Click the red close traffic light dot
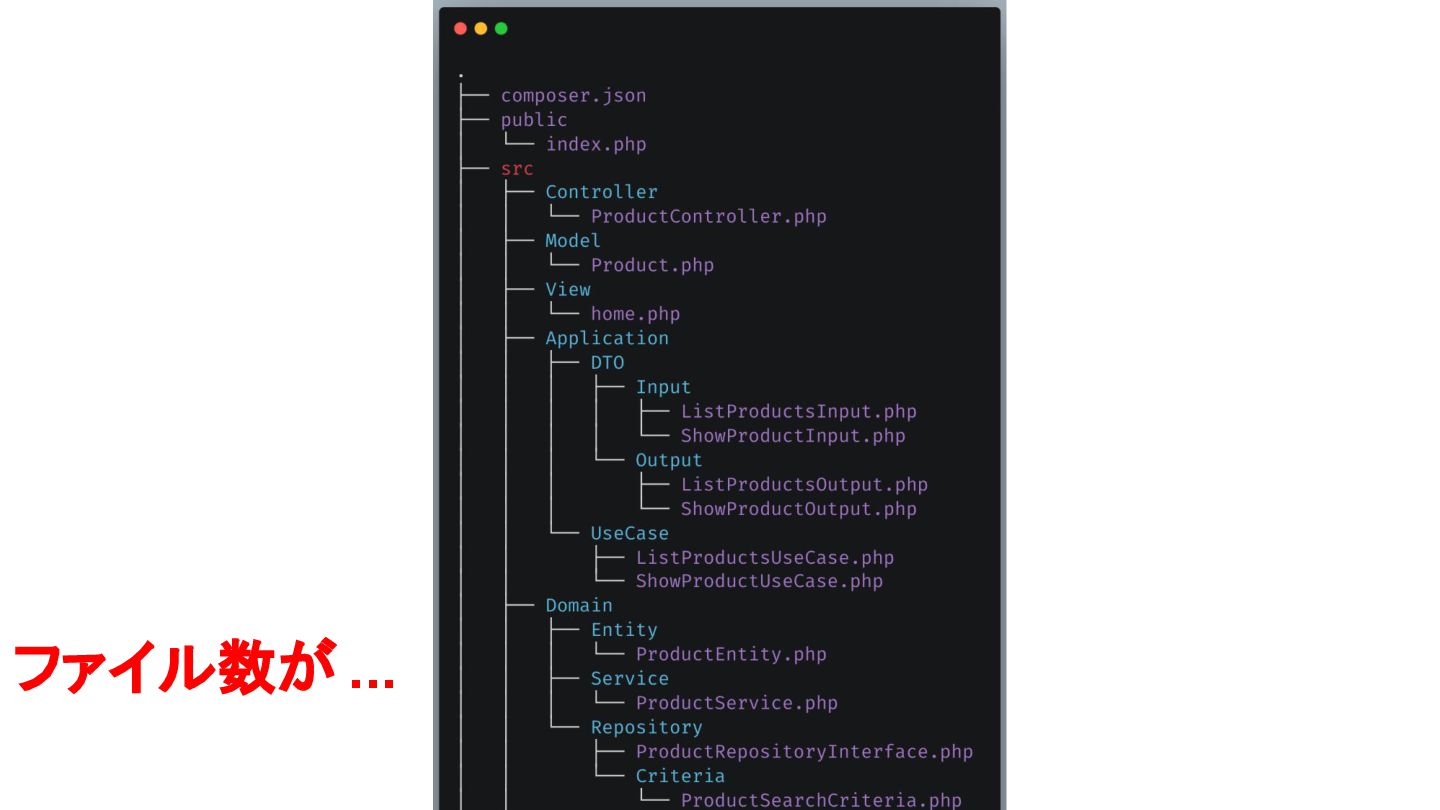The image size is (1440, 810). [x=460, y=28]
